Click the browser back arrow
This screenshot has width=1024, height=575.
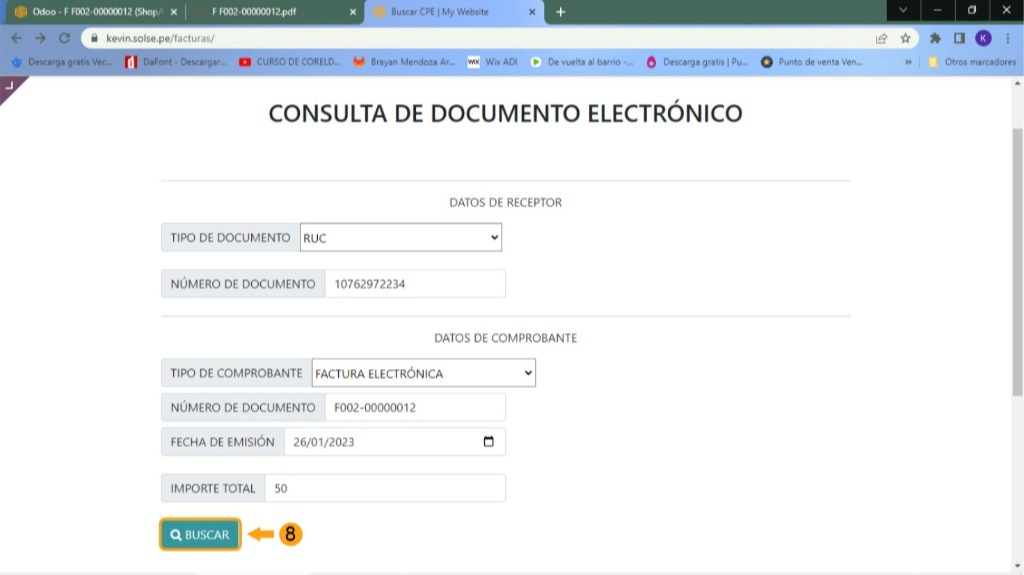coord(15,38)
